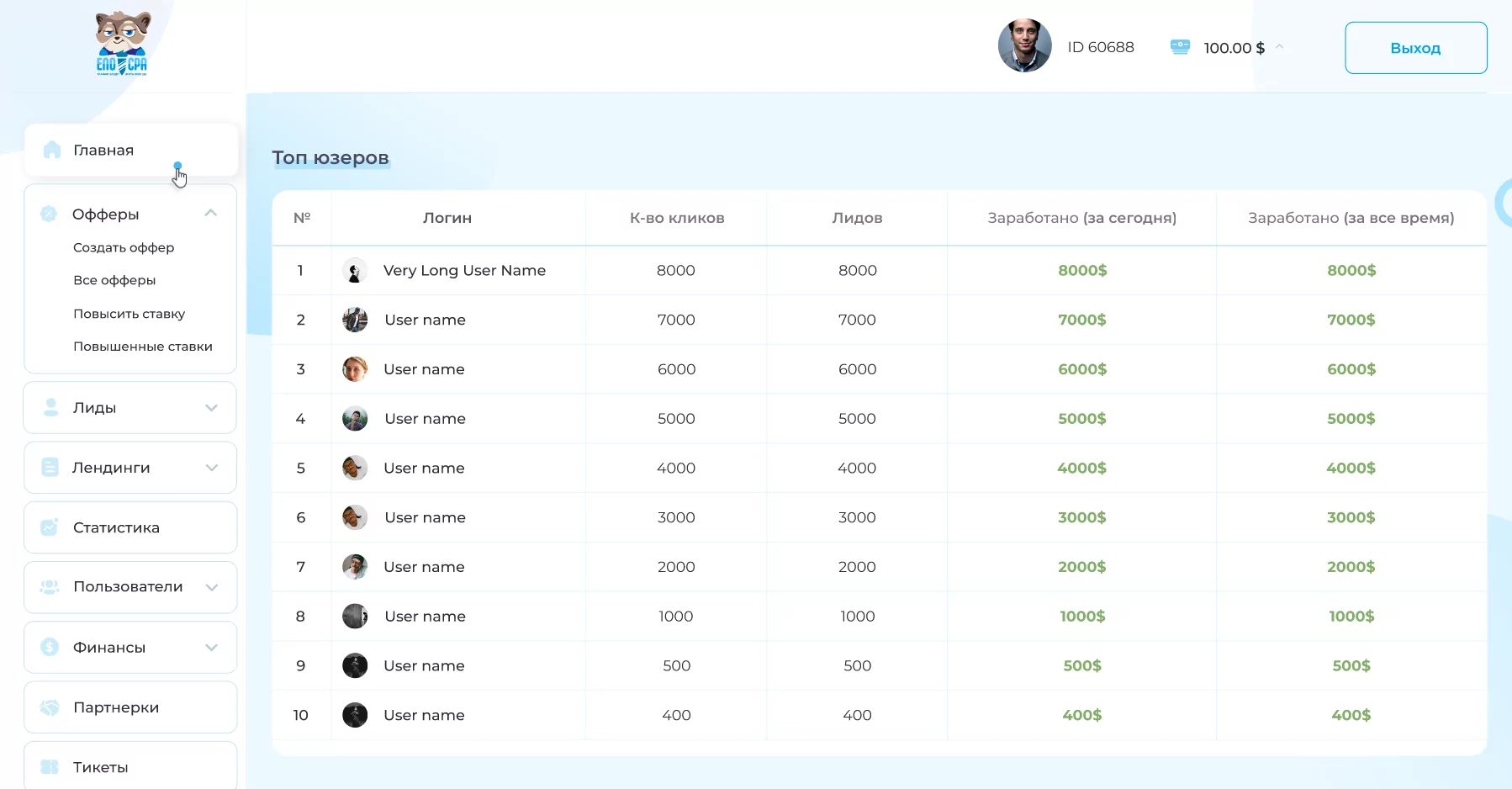Open Создать оффер submenu item

[x=124, y=247]
